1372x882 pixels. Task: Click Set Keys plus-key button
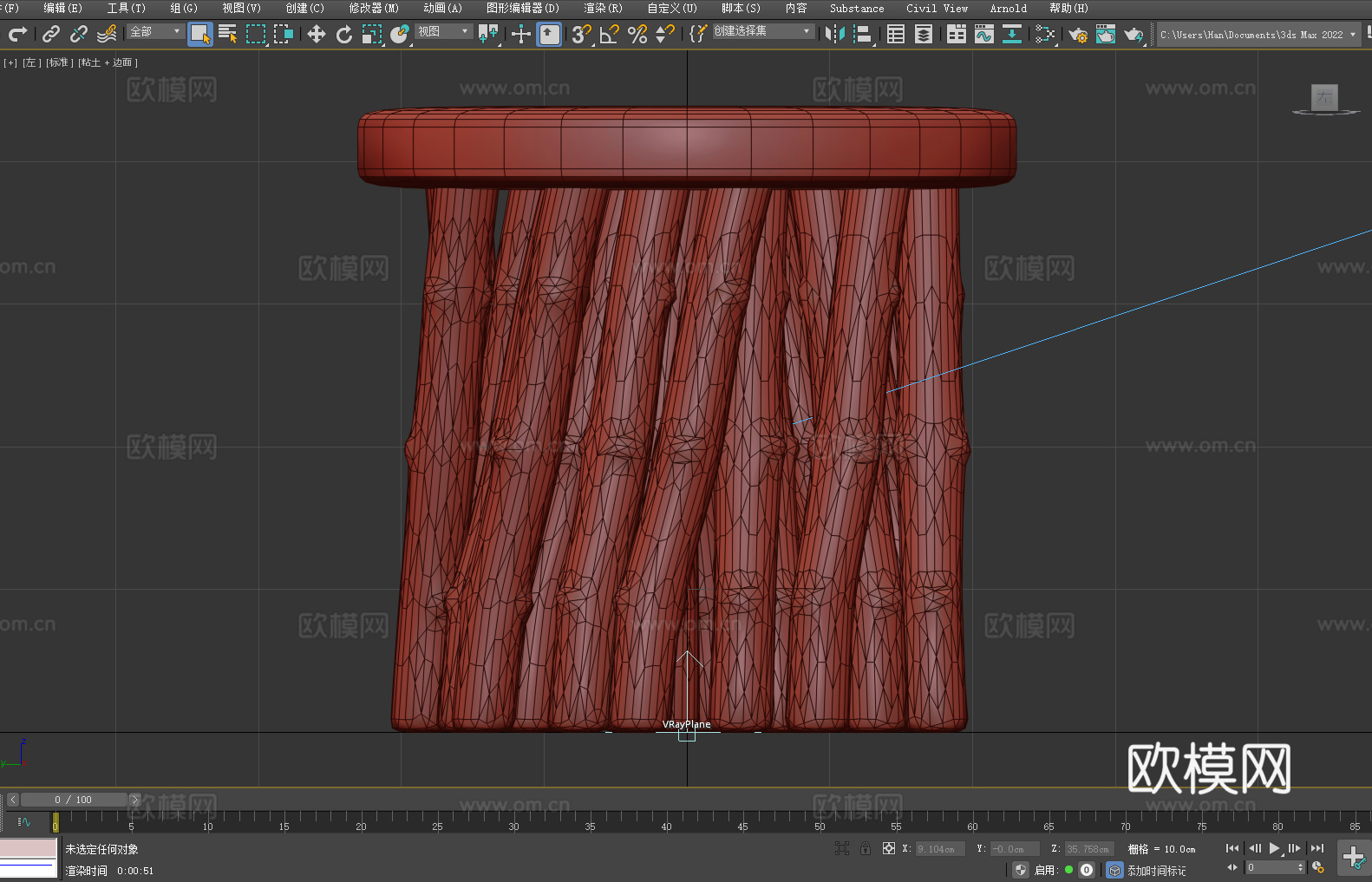[x=1354, y=858]
